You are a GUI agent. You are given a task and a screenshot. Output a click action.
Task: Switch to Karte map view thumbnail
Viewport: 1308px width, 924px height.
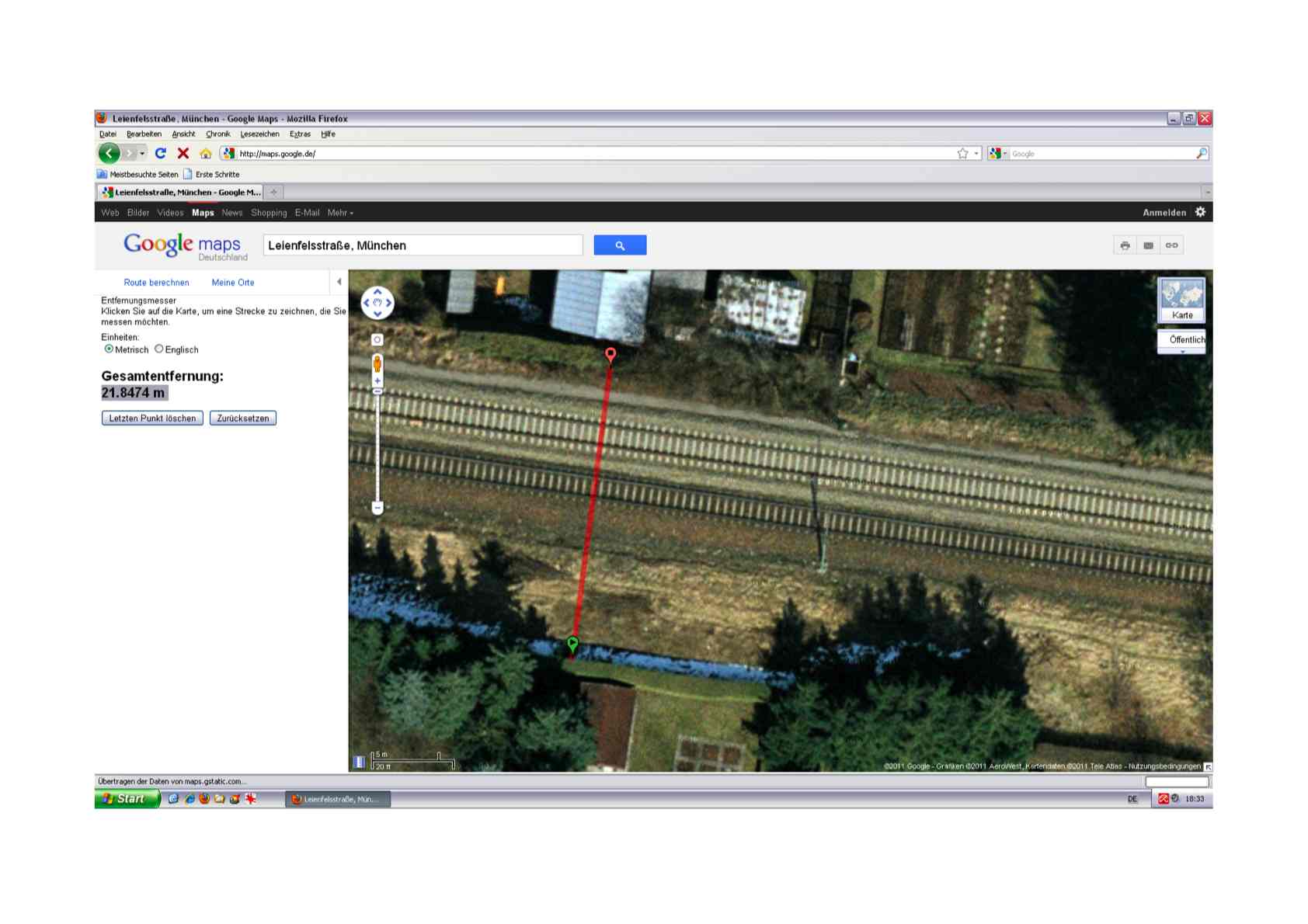1181,300
